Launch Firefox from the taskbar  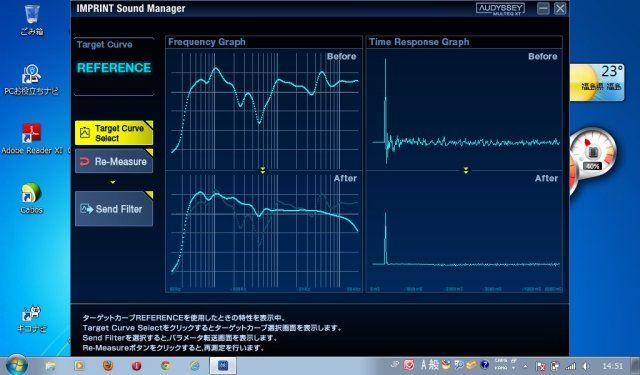108,366
